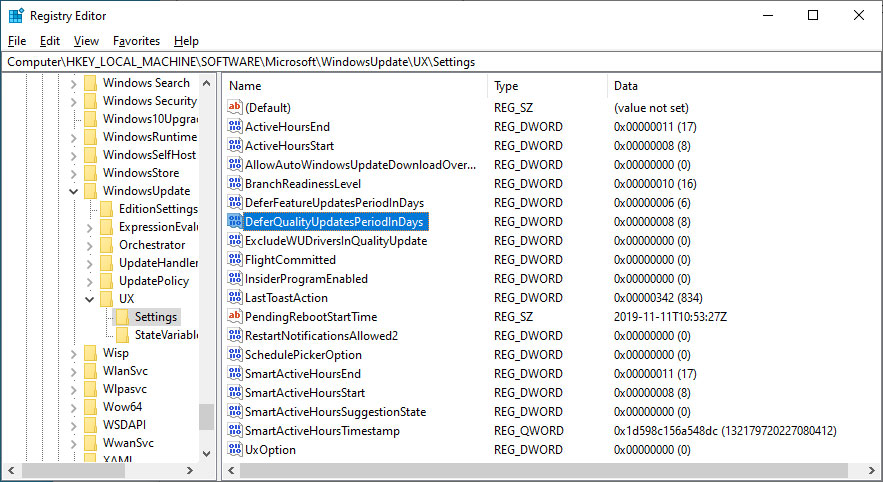Image resolution: width=883 pixels, height=482 pixels.
Task: Click the 2019-11-11T10:53:27Z data value
Action: click(x=670, y=316)
